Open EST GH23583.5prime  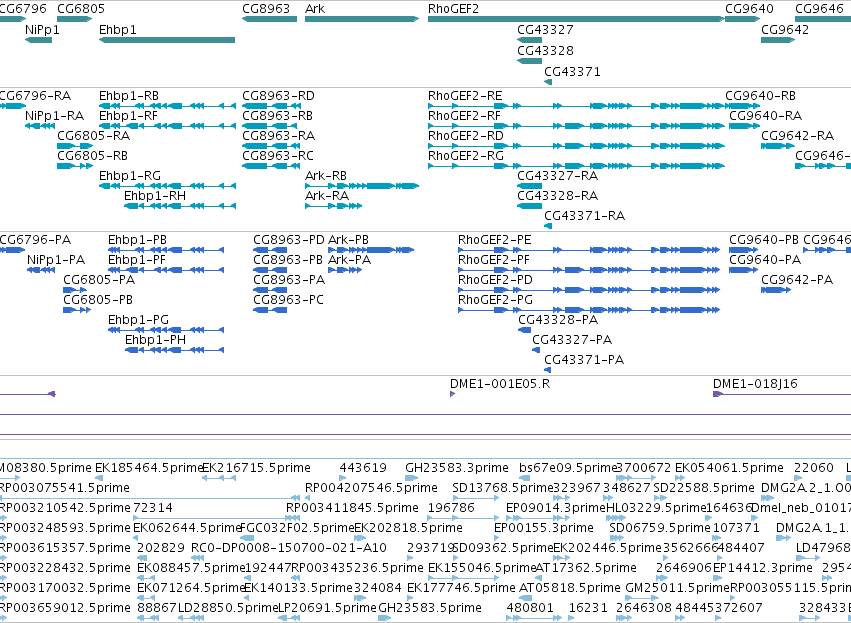pyautogui.click(x=429, y=608)
